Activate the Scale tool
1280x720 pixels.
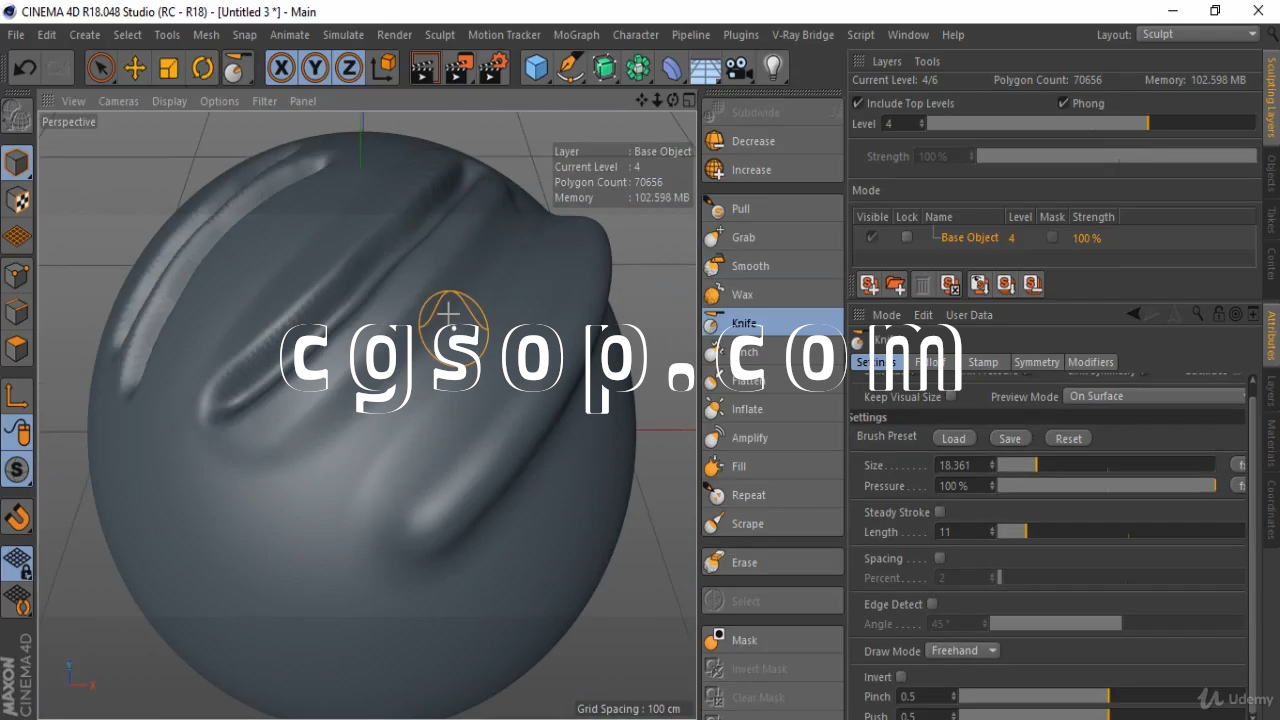pyautogui.click(x=169, y=68)
